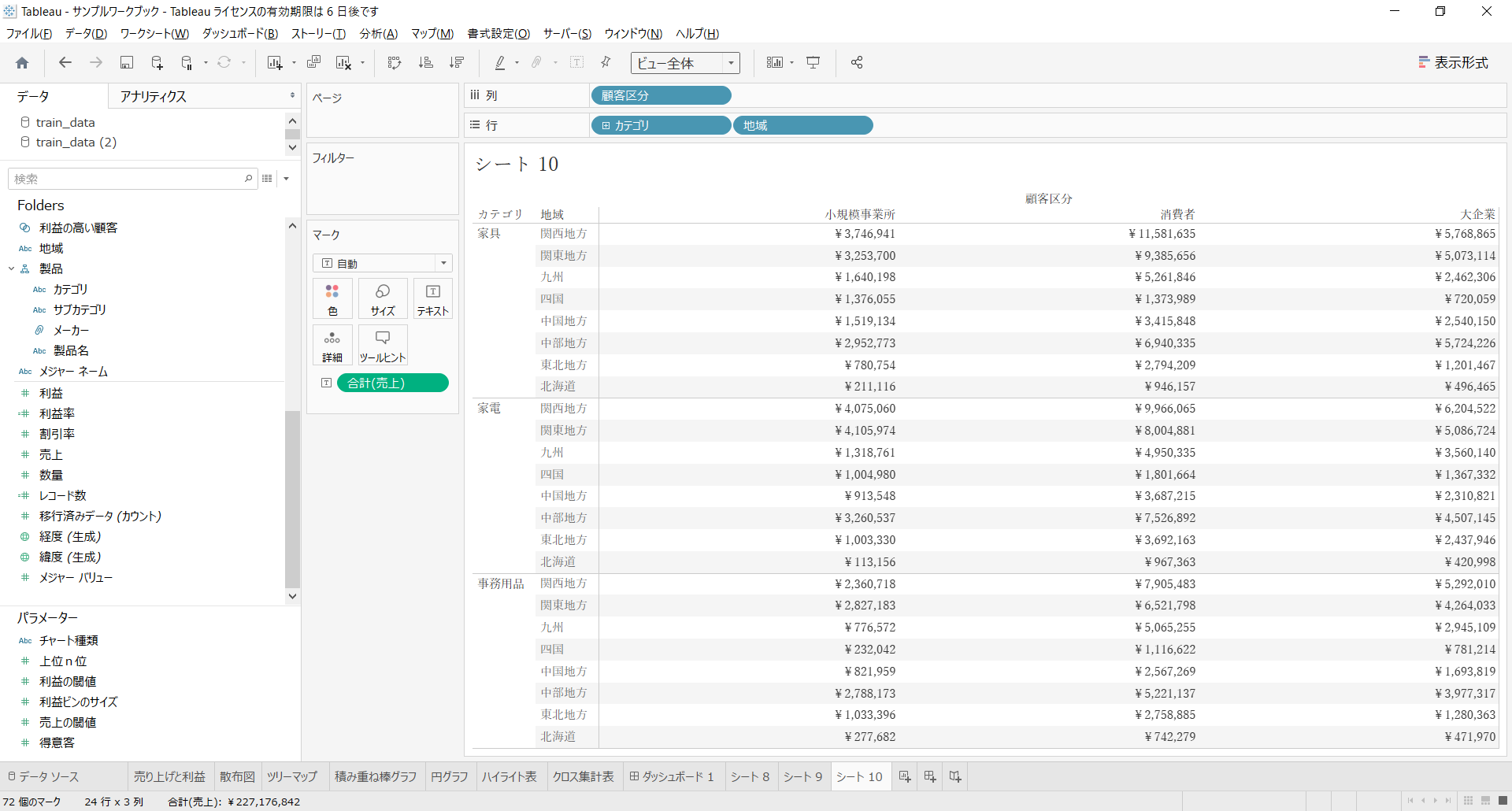The image size is (1512, 811).
Task: Select the 顧客区分 pill on columns shelf
Action: [x=661, y=95]
